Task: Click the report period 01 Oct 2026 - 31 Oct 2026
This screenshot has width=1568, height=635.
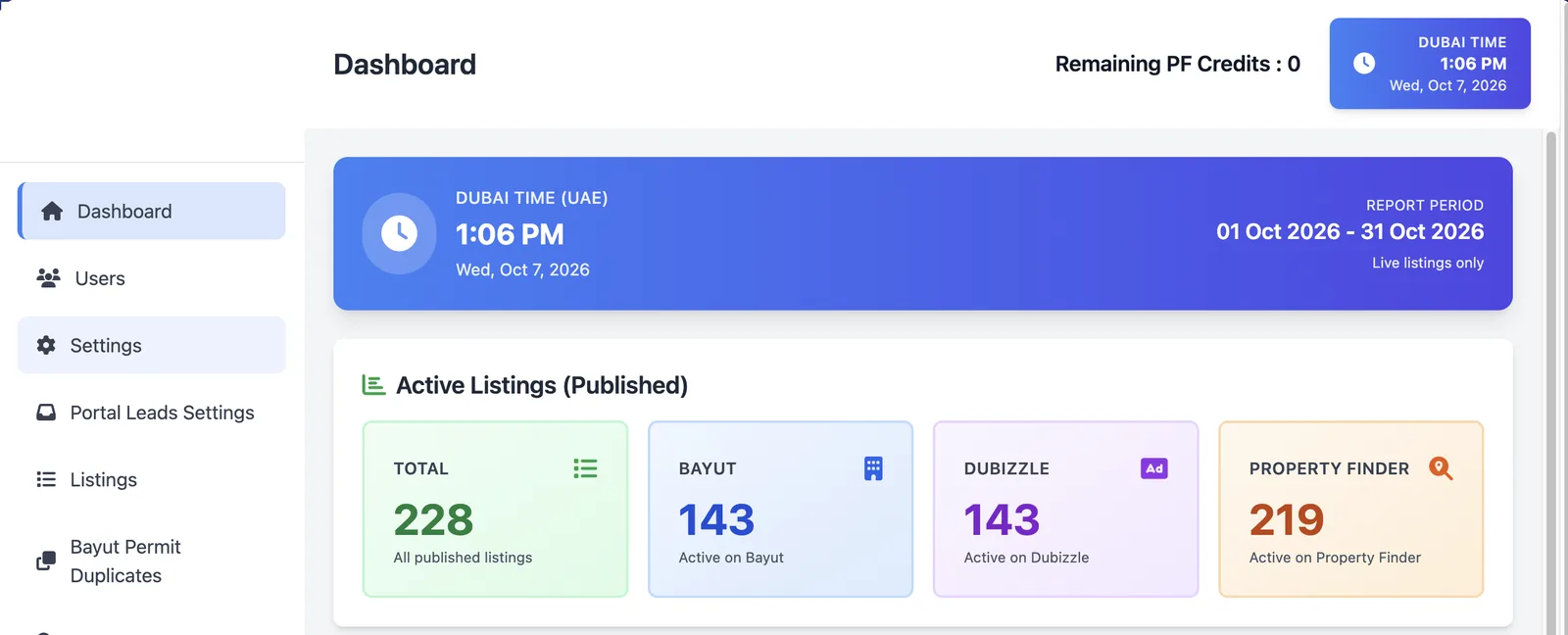Action: click(x=1349, y=231)
